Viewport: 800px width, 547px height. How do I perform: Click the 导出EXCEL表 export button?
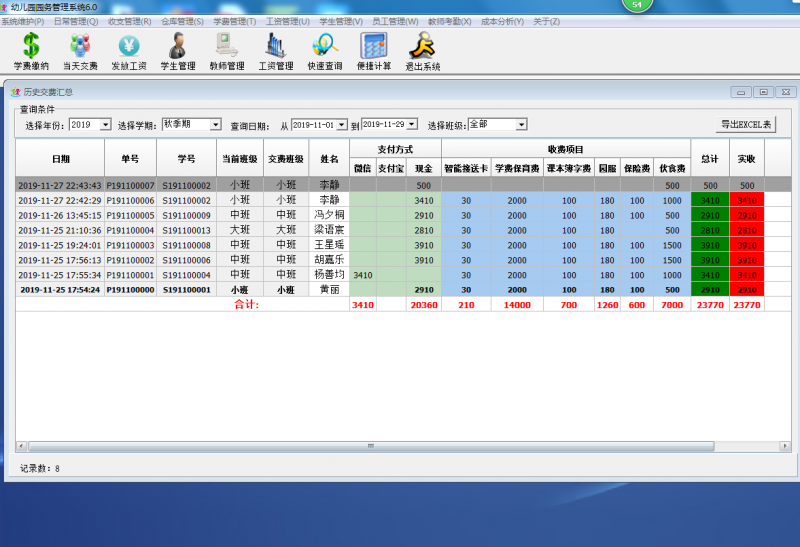(746, 125)
